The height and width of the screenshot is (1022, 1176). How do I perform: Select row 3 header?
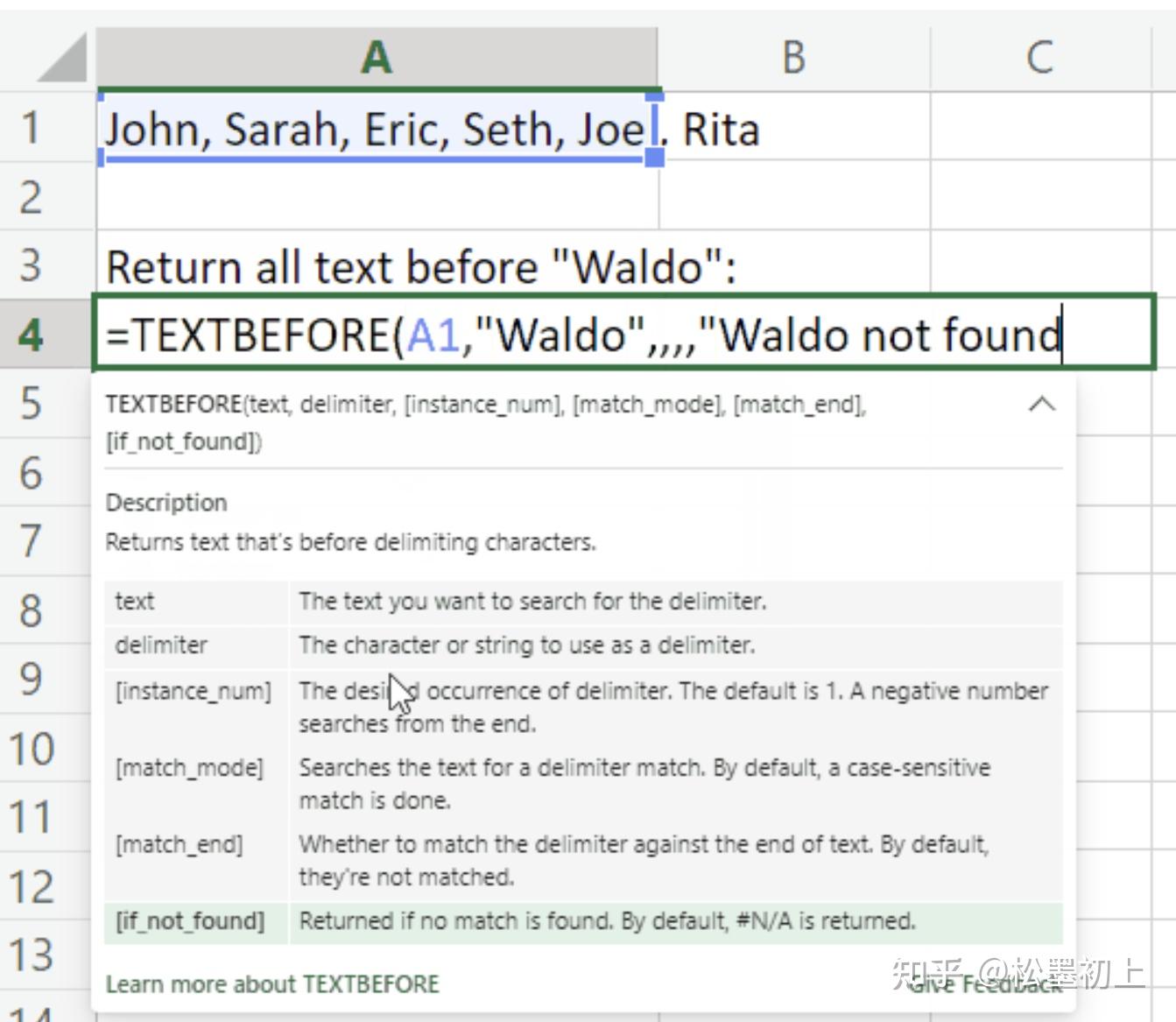(32, 264)
